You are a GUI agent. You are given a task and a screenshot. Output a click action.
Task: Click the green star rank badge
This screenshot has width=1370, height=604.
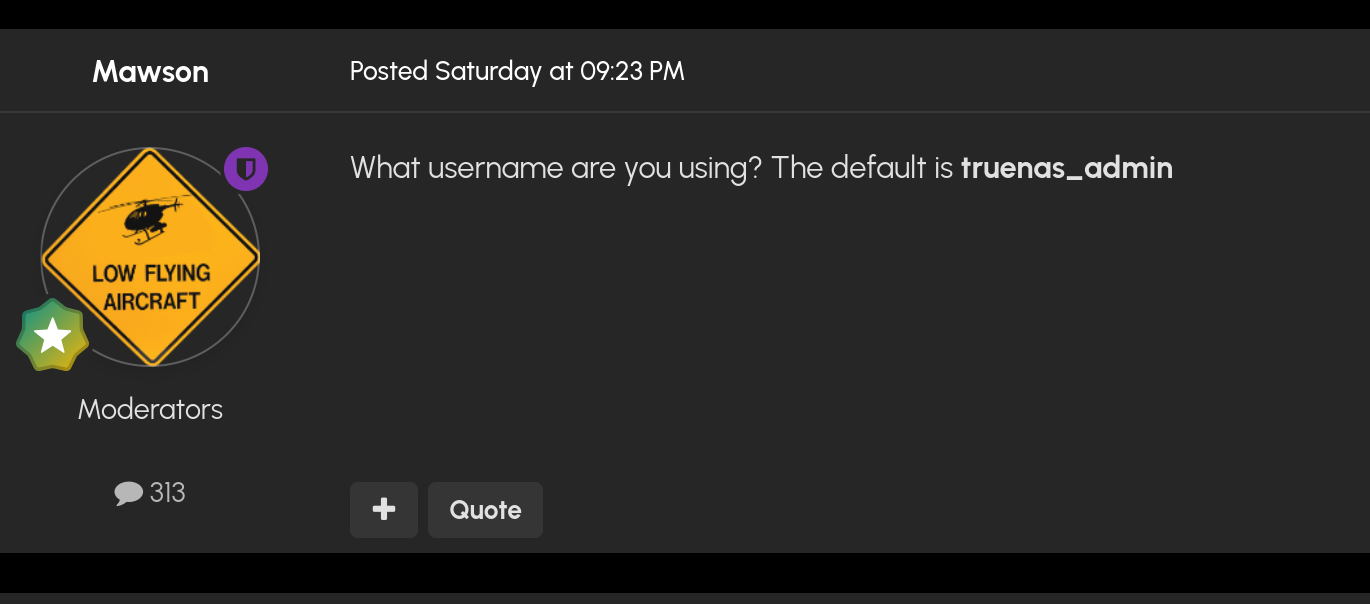tap(53, 335)
